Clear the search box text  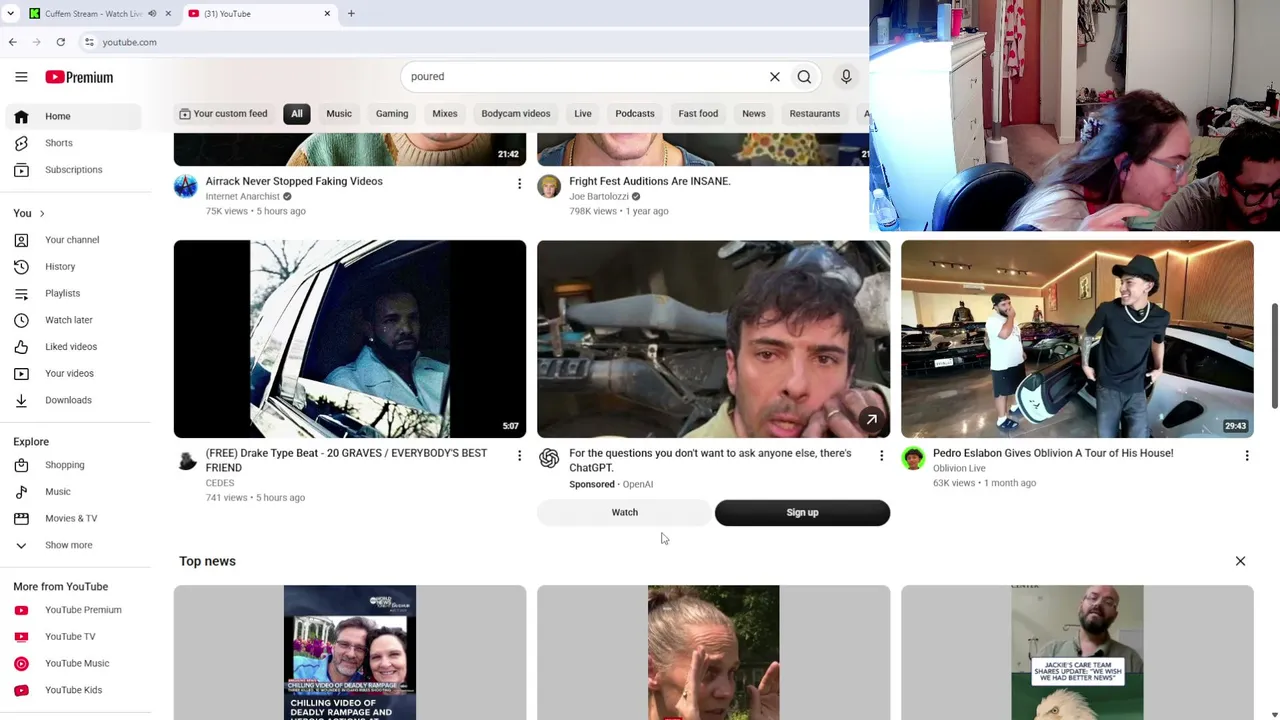(774, 76)
